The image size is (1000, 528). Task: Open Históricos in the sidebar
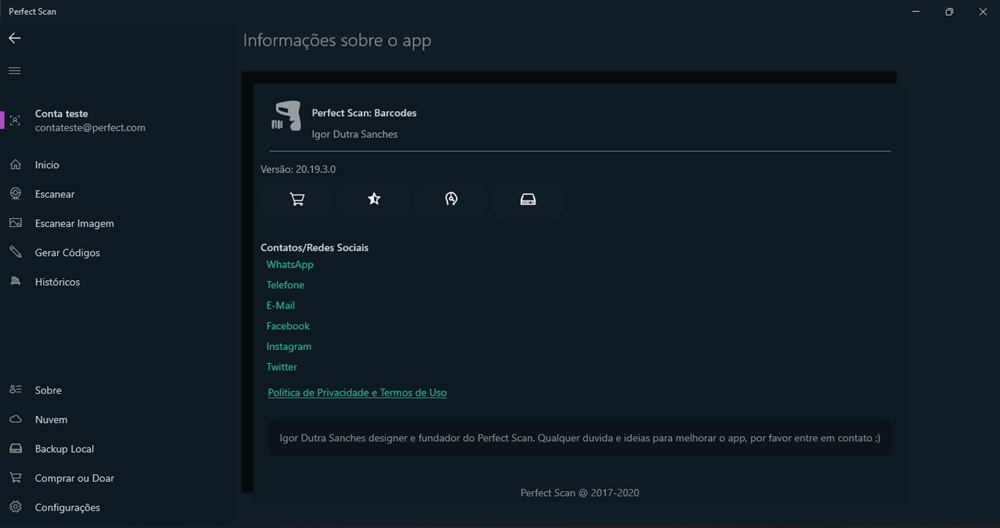[117, 282]
